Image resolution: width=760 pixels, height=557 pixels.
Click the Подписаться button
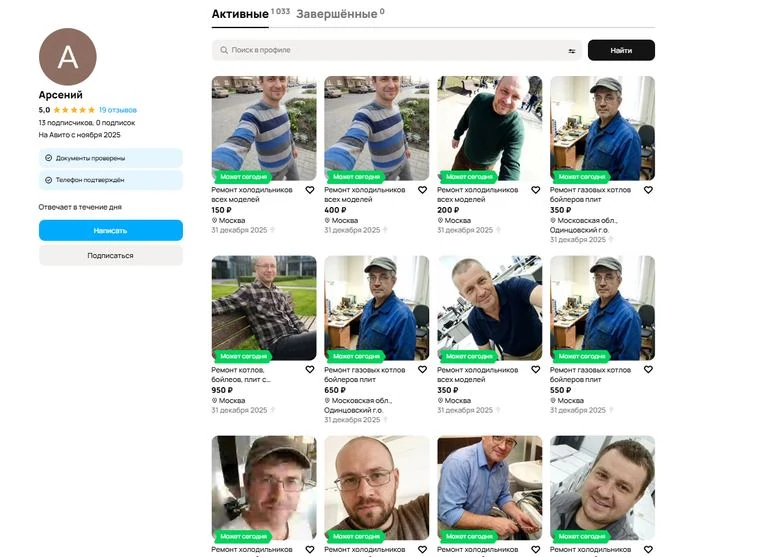111,255
